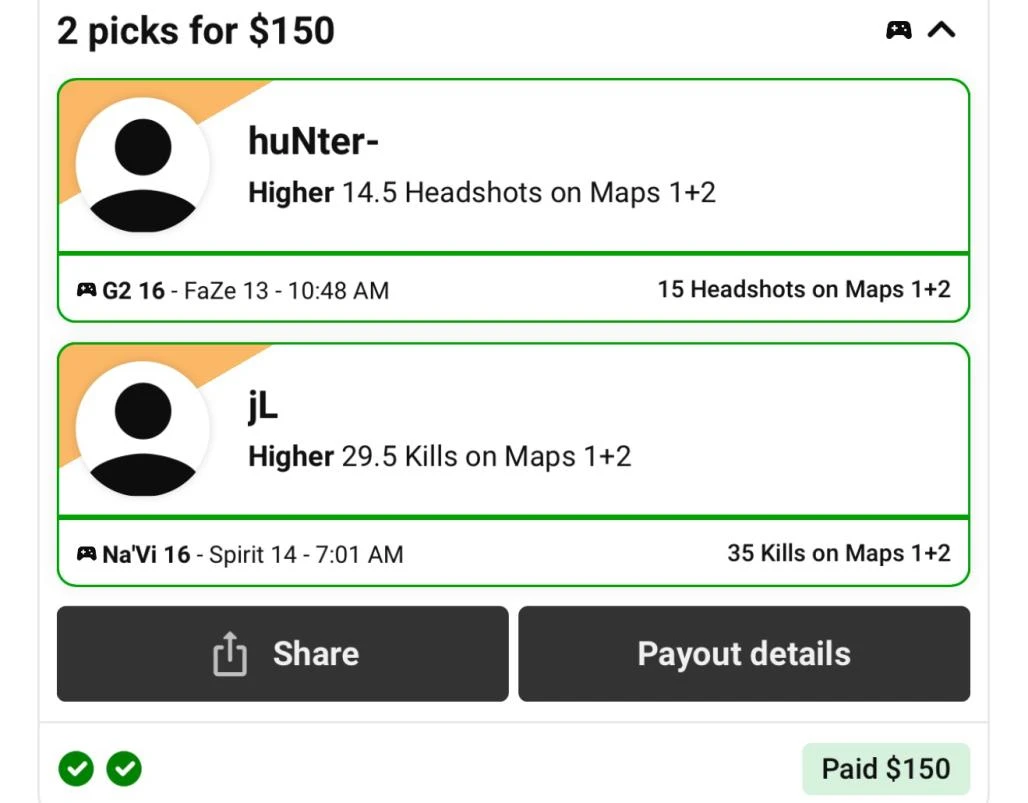
Task: Open Payout details
Action: (744, 654)
